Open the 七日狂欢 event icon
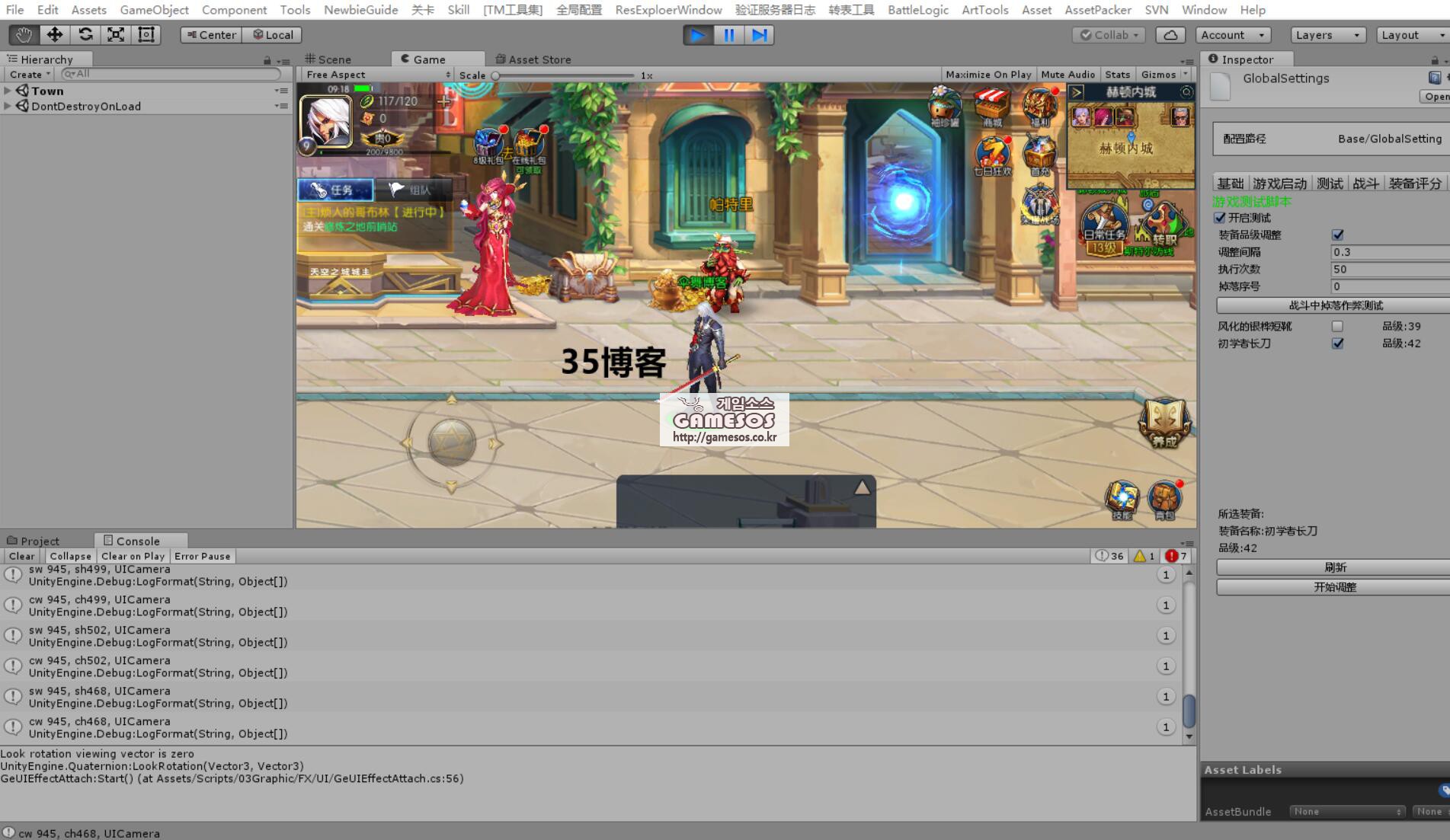Image resolution: width=1450 pixels, height=840 pixels. 993,157
